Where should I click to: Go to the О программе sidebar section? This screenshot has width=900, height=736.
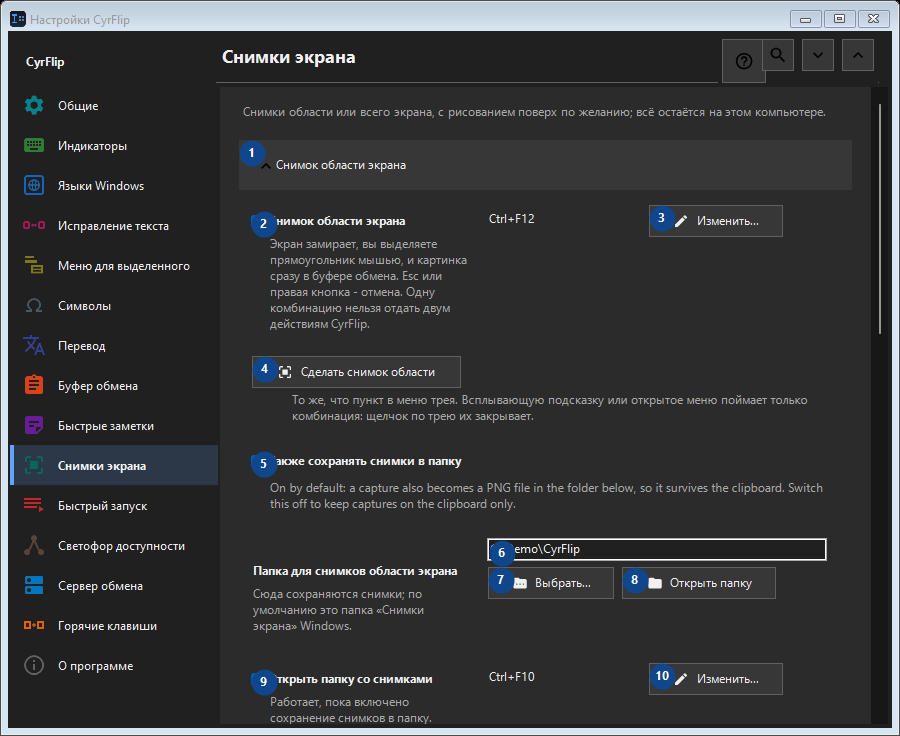(x=114, y=666)
